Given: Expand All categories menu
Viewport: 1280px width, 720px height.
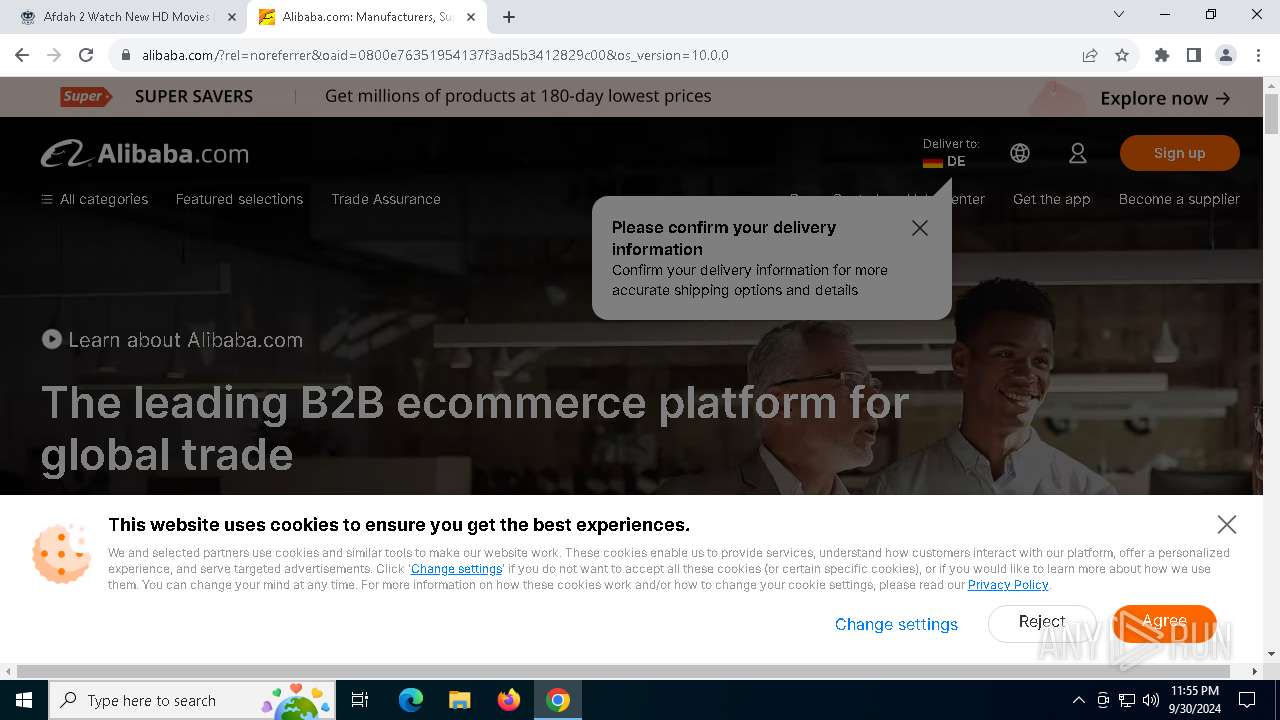Looking at the screenshot, I should pos(94,199).
